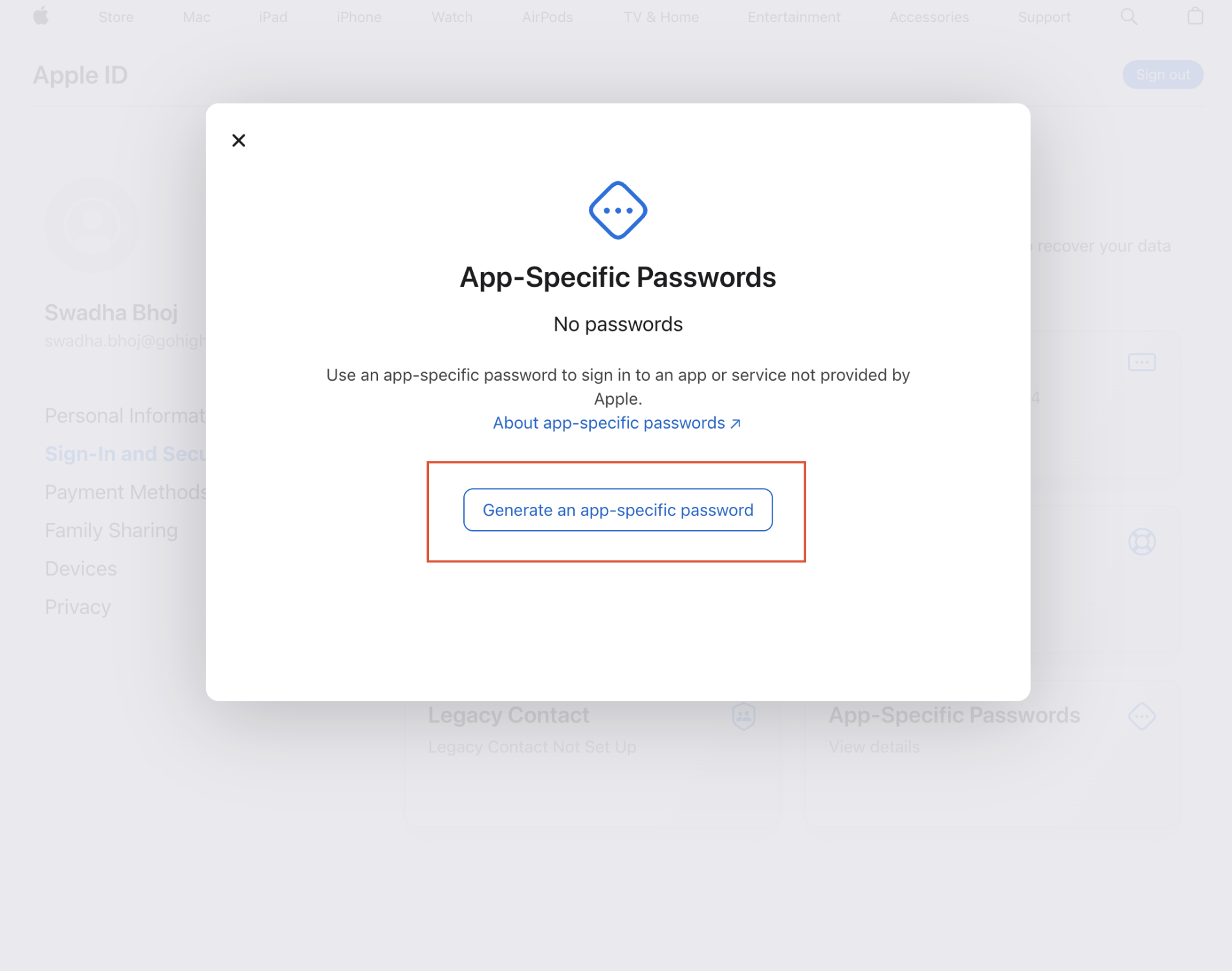This screenshot has height=971, width=1232.
Task: Open the Mac menu item
Action: (x=197, y=17)
